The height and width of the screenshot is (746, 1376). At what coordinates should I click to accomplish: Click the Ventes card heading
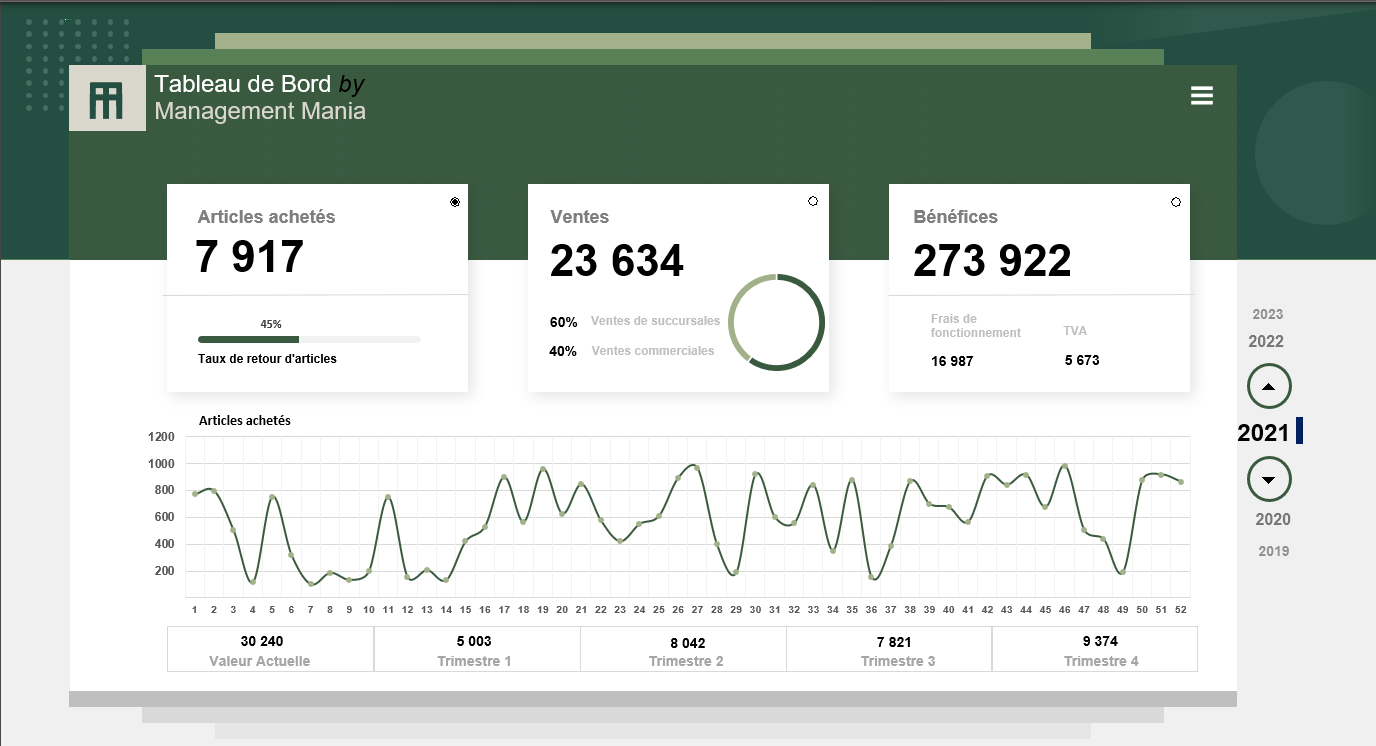point(579,217)
